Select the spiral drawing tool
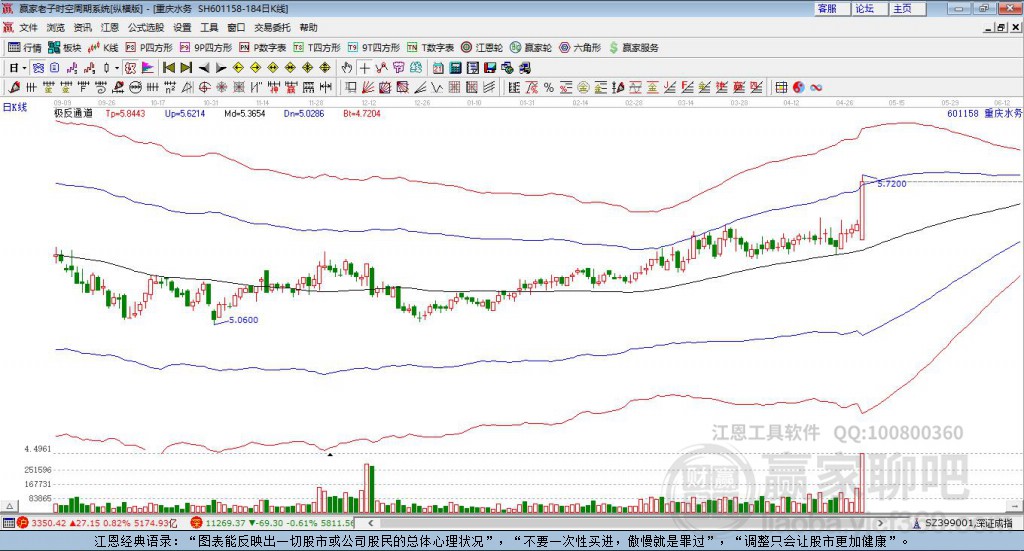The image size is (1024, 551). [101, 87]
